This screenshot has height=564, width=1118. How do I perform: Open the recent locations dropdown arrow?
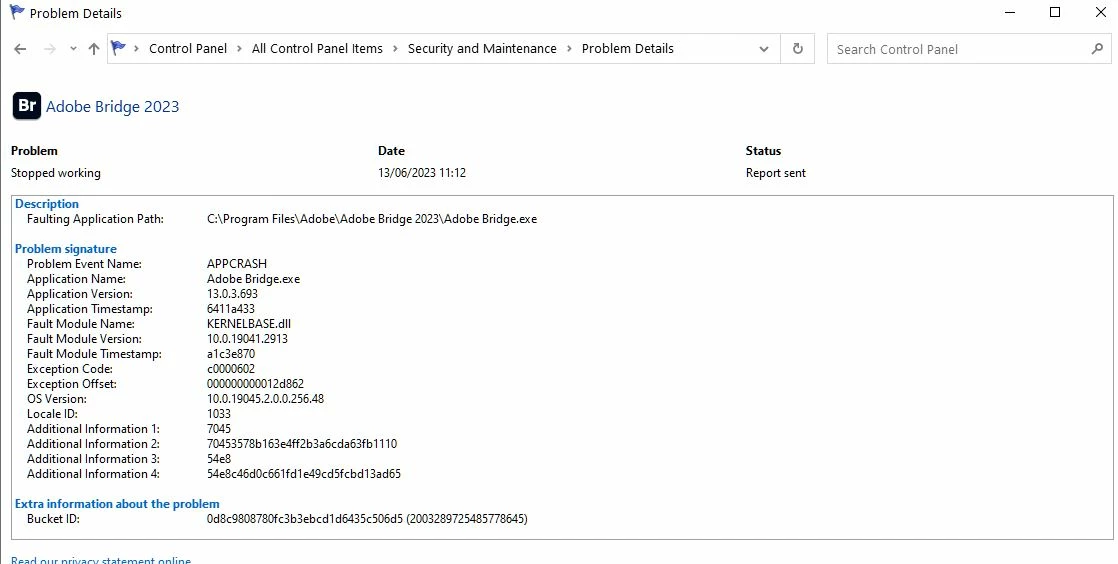coord(73,49)
